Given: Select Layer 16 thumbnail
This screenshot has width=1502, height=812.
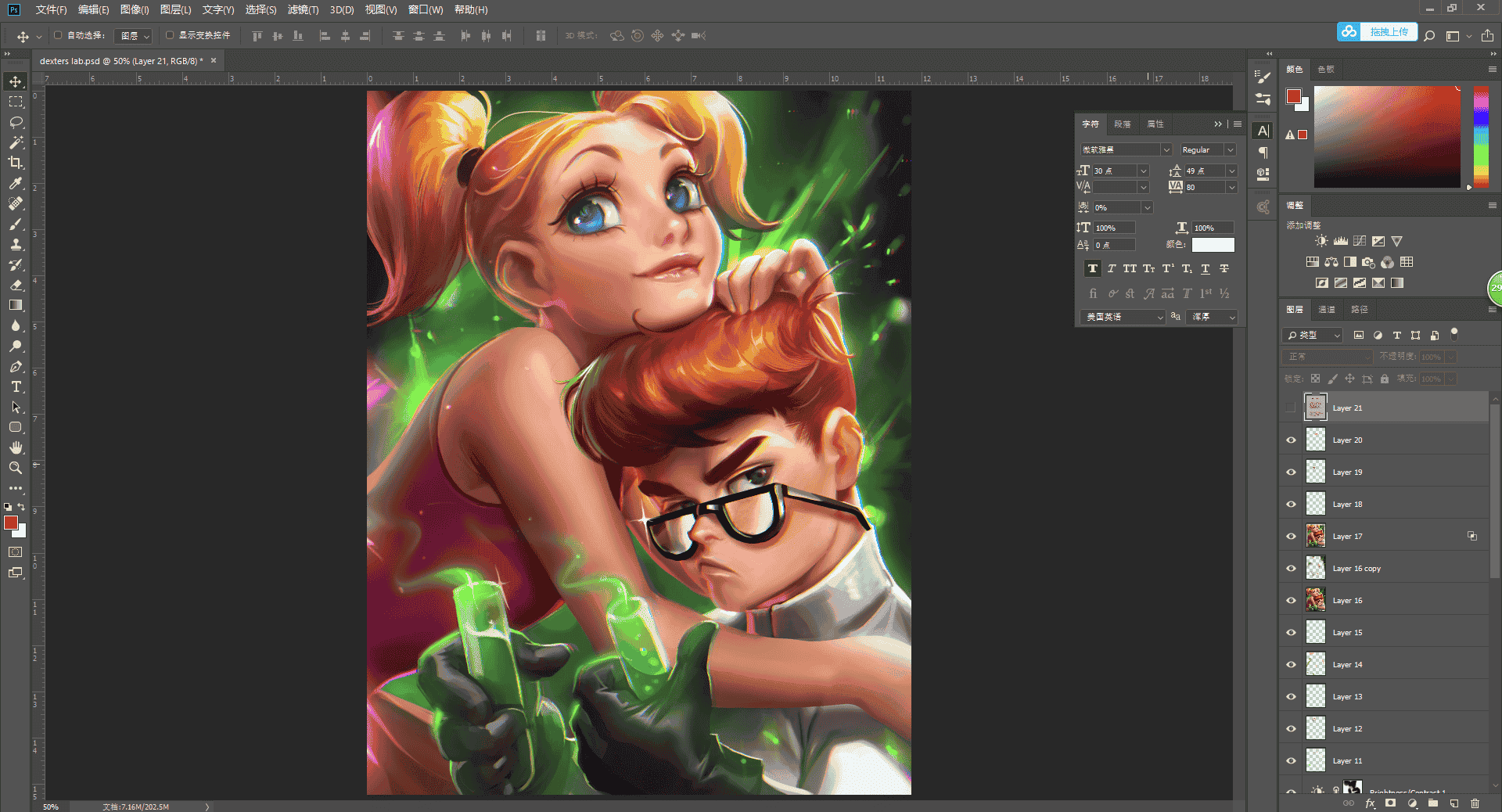Looking at the screenshot, I should click(x=1316, y=600).
